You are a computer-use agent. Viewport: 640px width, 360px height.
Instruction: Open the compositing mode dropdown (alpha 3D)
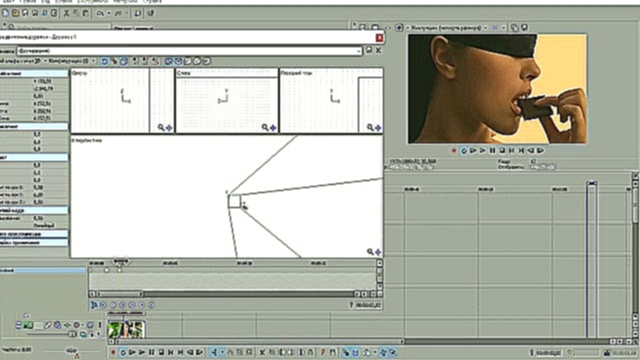22,61
